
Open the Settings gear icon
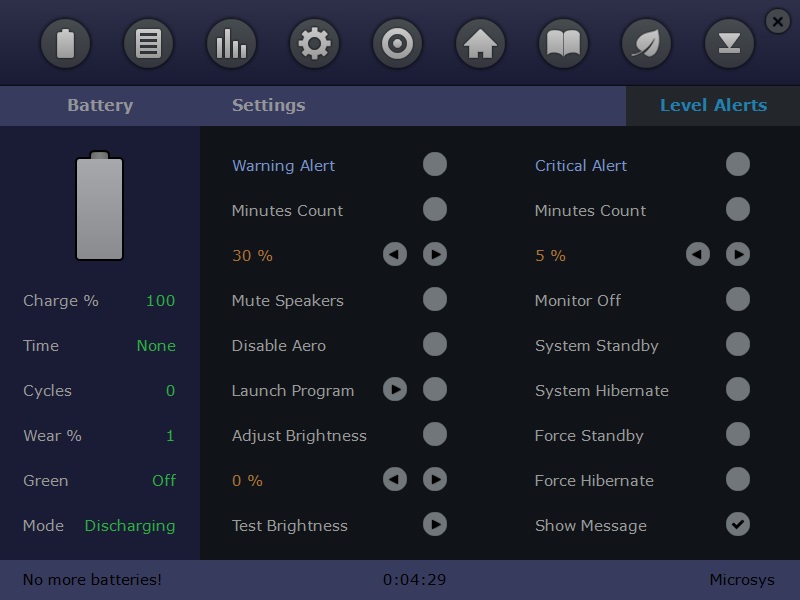pos(314,43)
